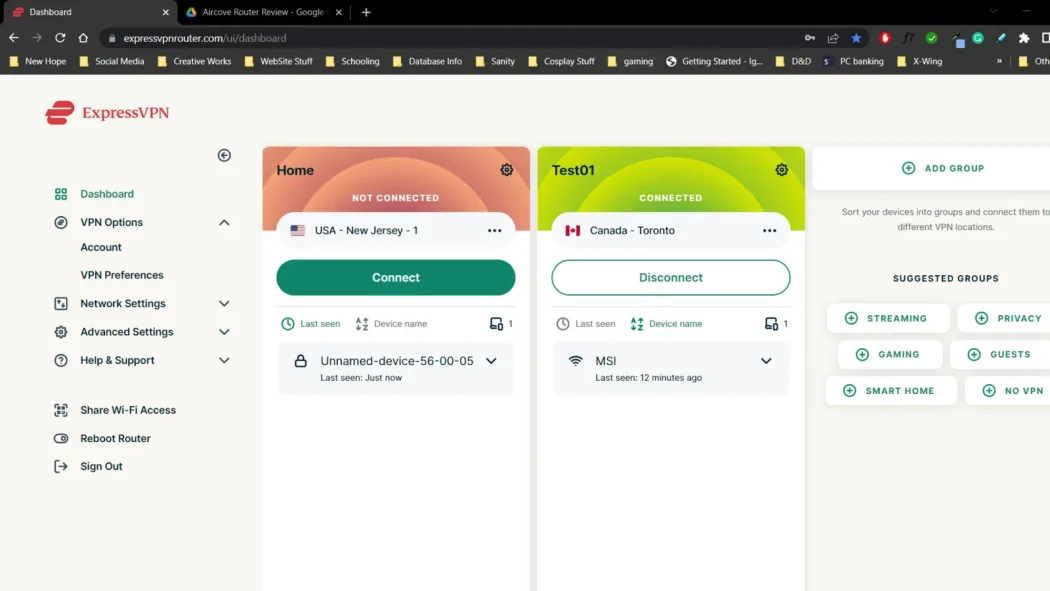Share this page icon
Image resolution: width=1050 pixels, height=591 pixels.
[x=833, y=38]
